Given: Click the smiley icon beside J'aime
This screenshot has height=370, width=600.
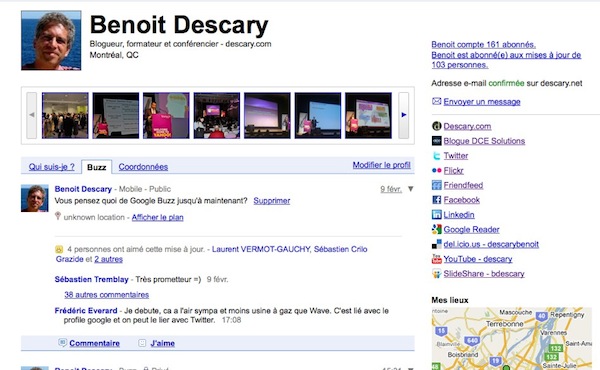Looking at the screenshot, I should (142, 343).
